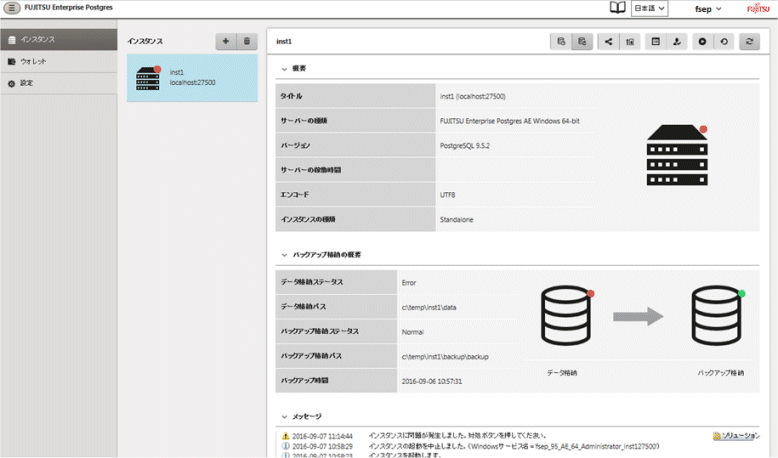Click the backup toolbar icon

(x=561, y=42)
